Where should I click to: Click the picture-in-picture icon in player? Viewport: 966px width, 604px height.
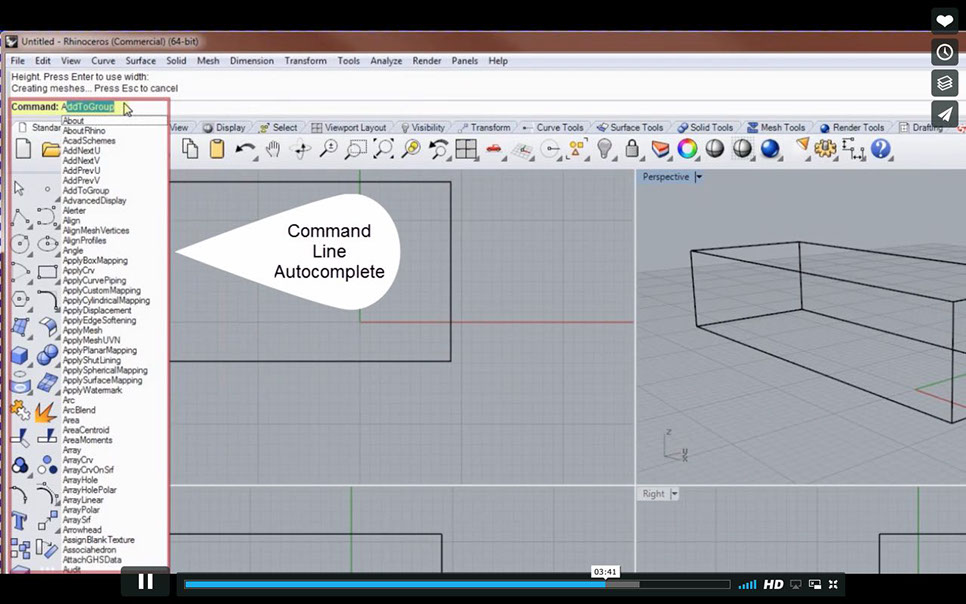814,584
